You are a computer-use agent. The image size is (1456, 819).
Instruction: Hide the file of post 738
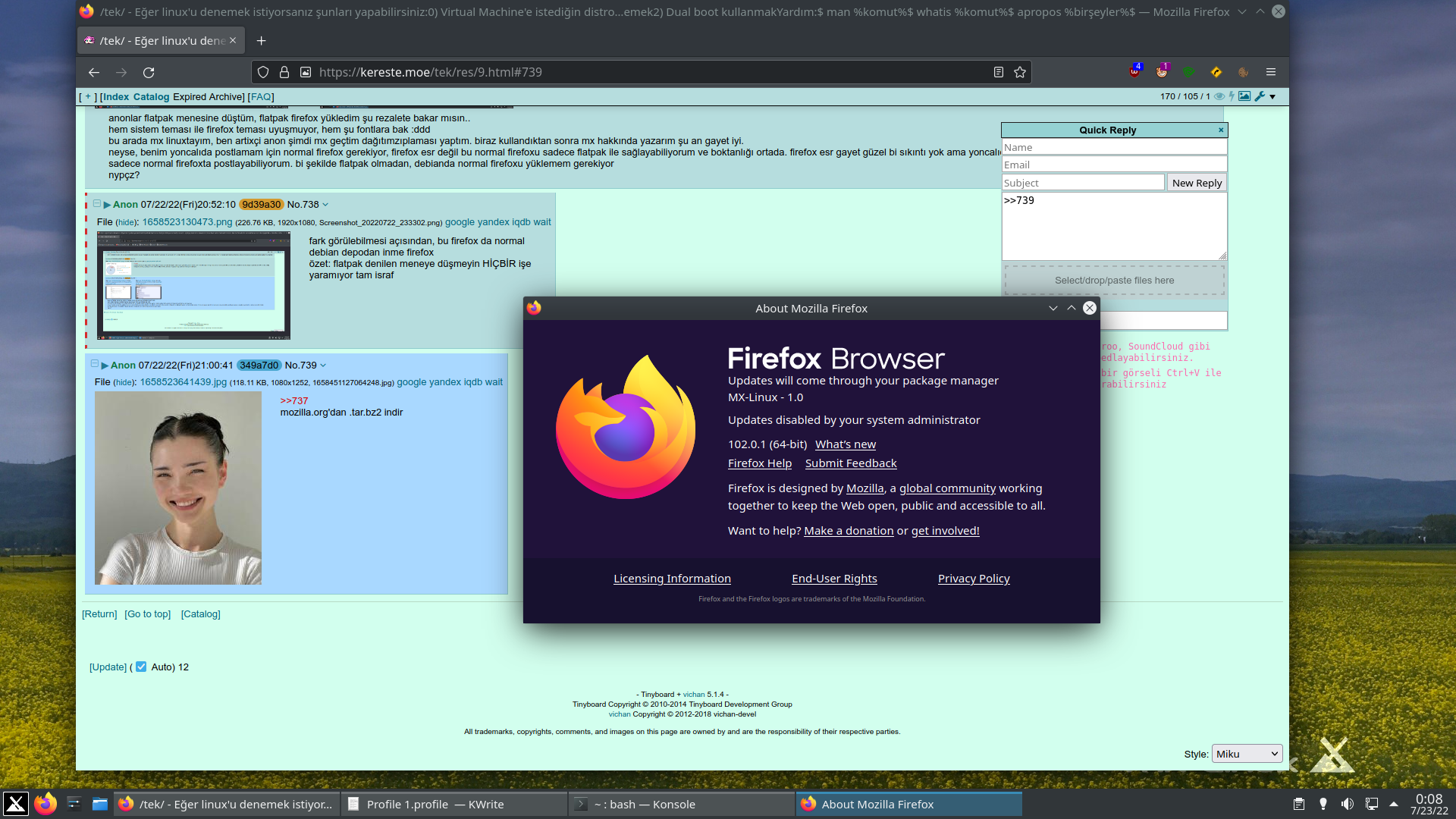[127, 223]
